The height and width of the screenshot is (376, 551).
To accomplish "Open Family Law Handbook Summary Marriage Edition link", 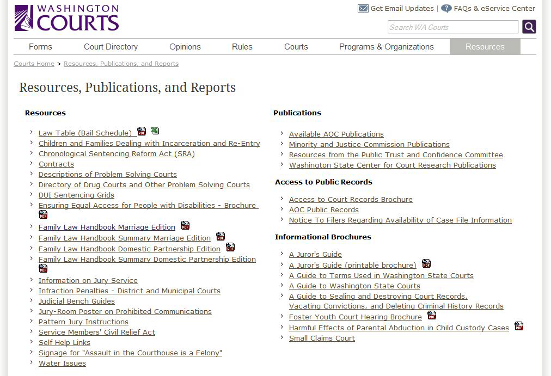I will click(124, 238).
